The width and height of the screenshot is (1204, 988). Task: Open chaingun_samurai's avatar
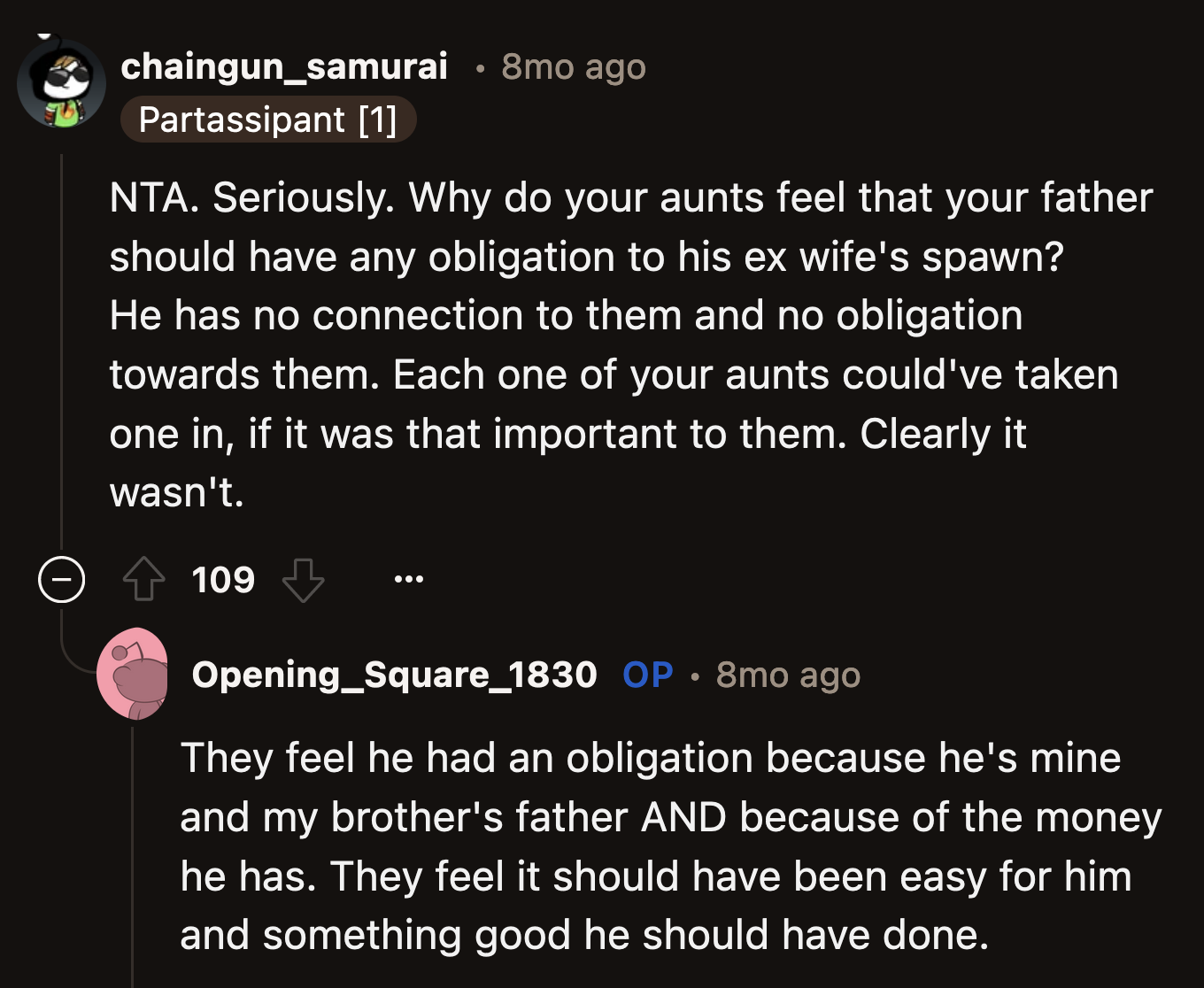tap(61, 83)
